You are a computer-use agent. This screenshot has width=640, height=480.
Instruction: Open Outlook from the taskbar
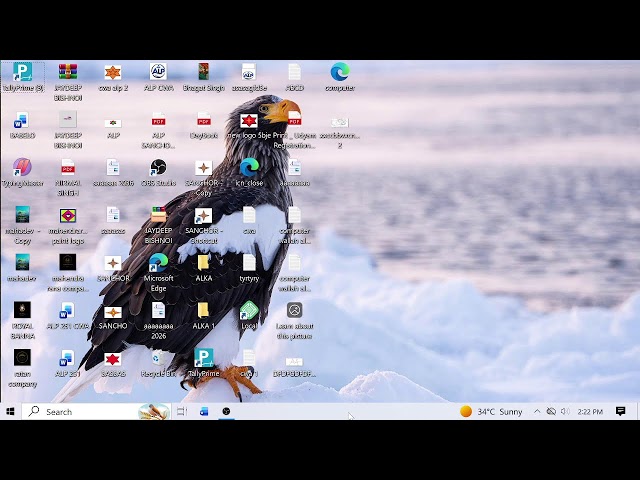click(204, 411)
